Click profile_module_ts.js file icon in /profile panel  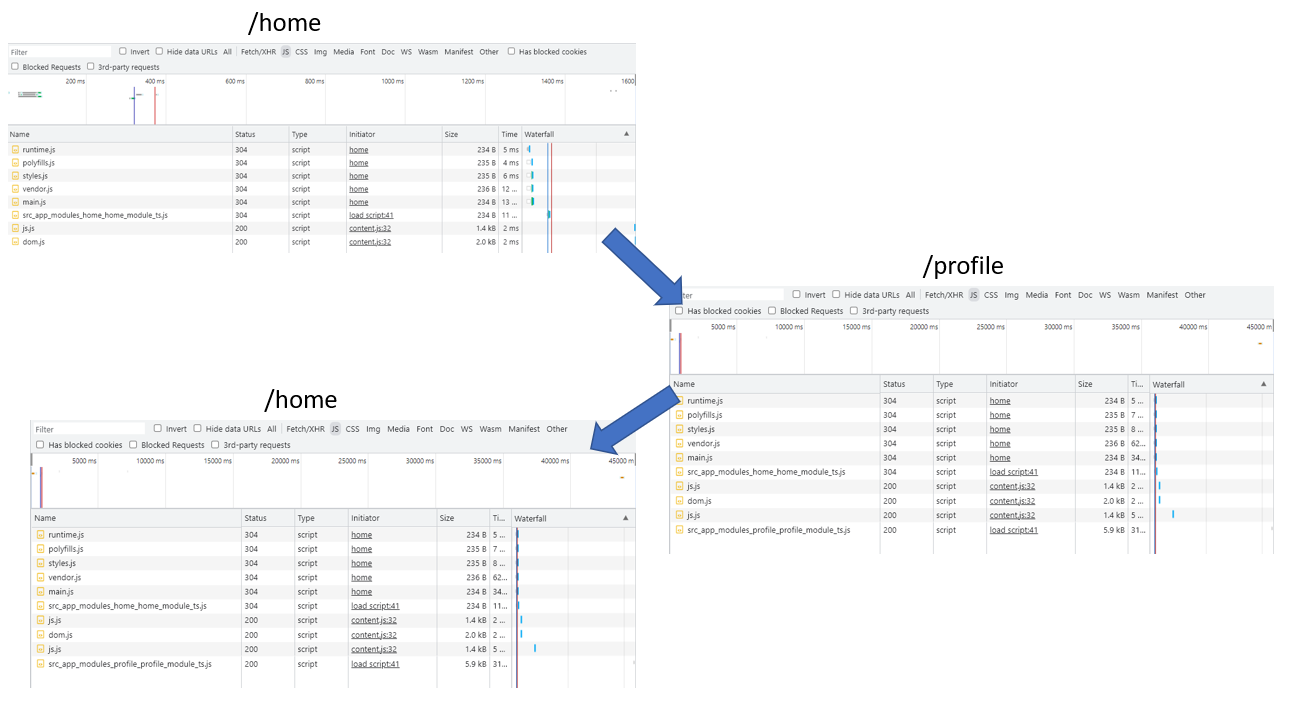coord(680,530)
